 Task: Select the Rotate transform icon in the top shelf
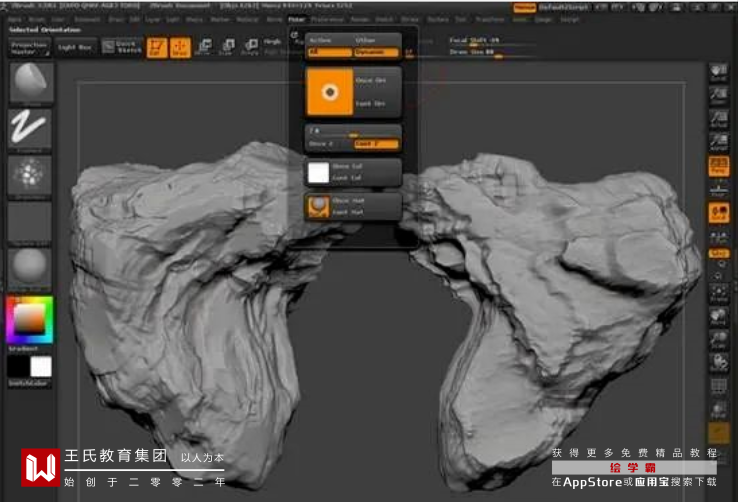click(x=250, y=47)
